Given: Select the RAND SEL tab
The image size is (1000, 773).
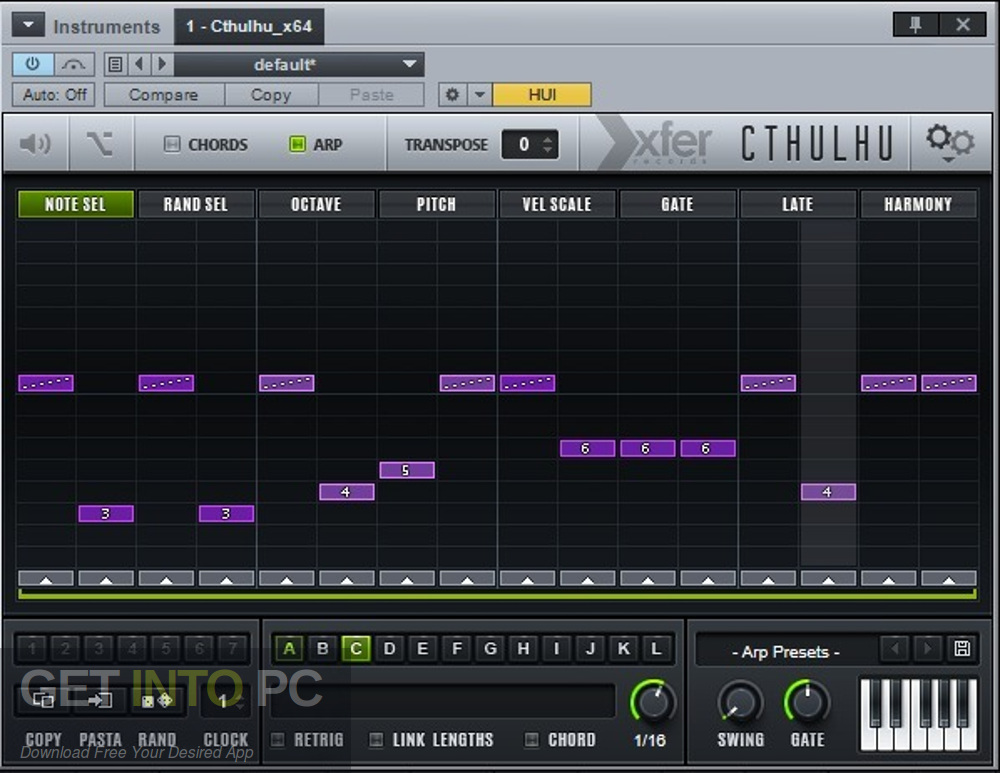Looking at the screenshot, I should (x=196, y=204).
